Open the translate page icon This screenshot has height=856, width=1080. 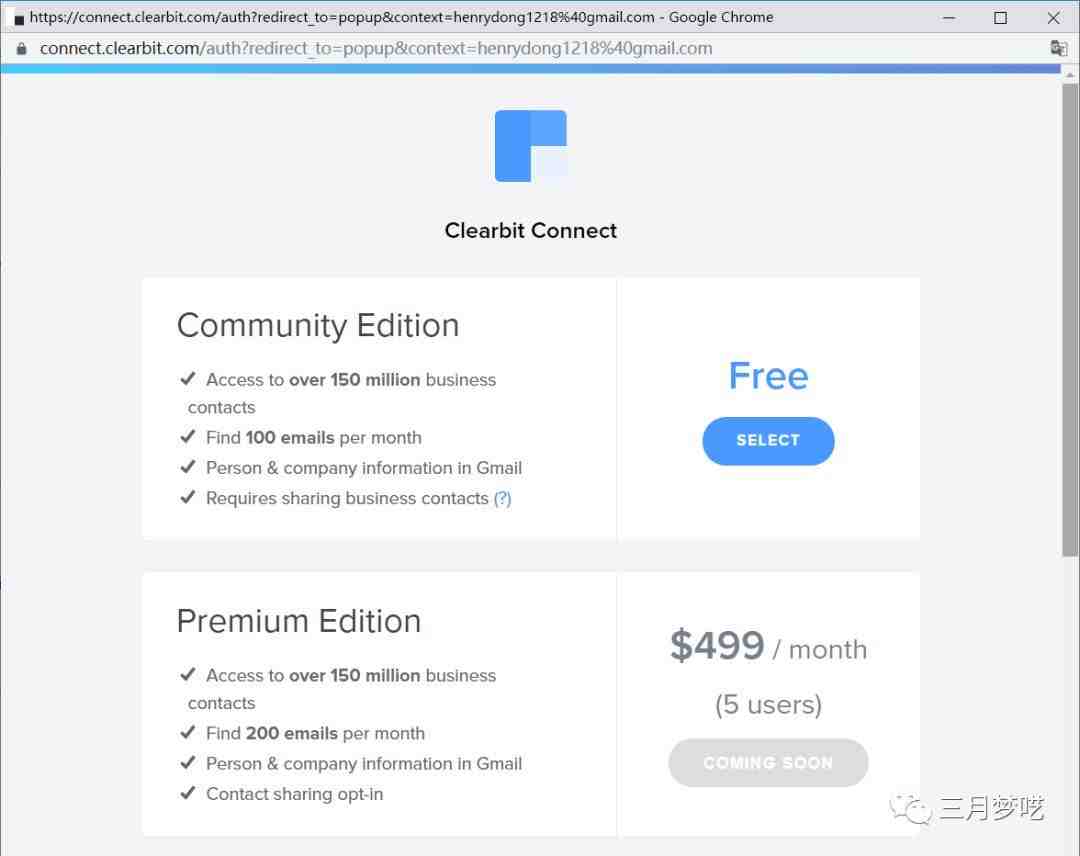click(1058, 48)
